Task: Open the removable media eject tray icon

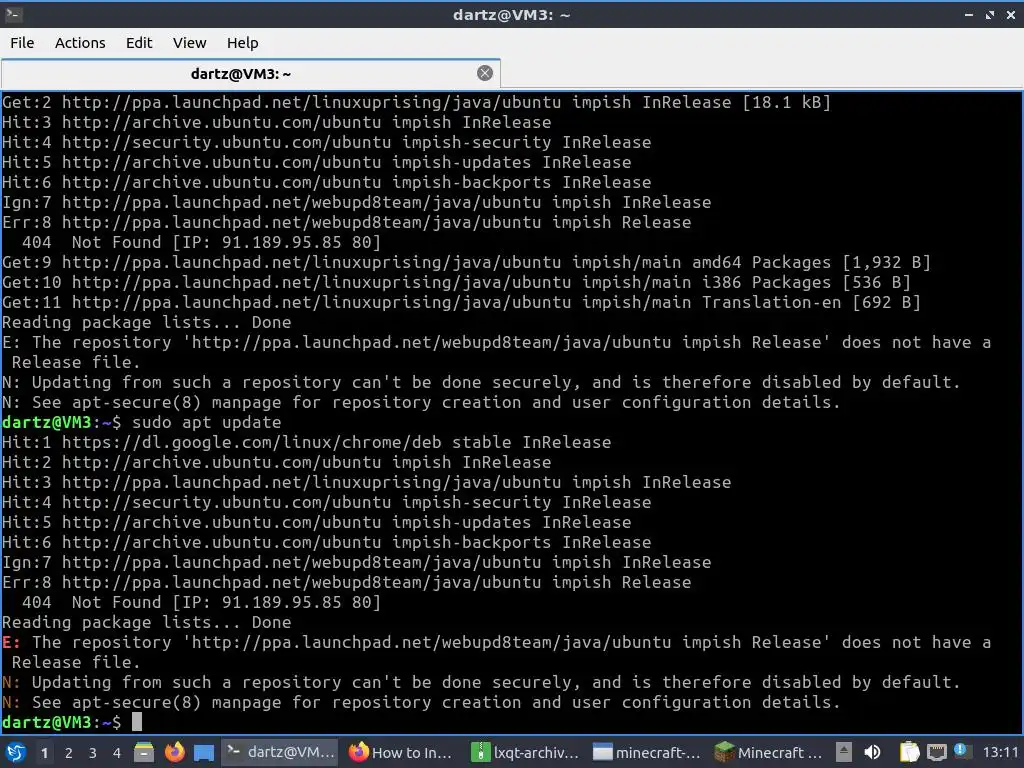Action: (x=844, y=752)
